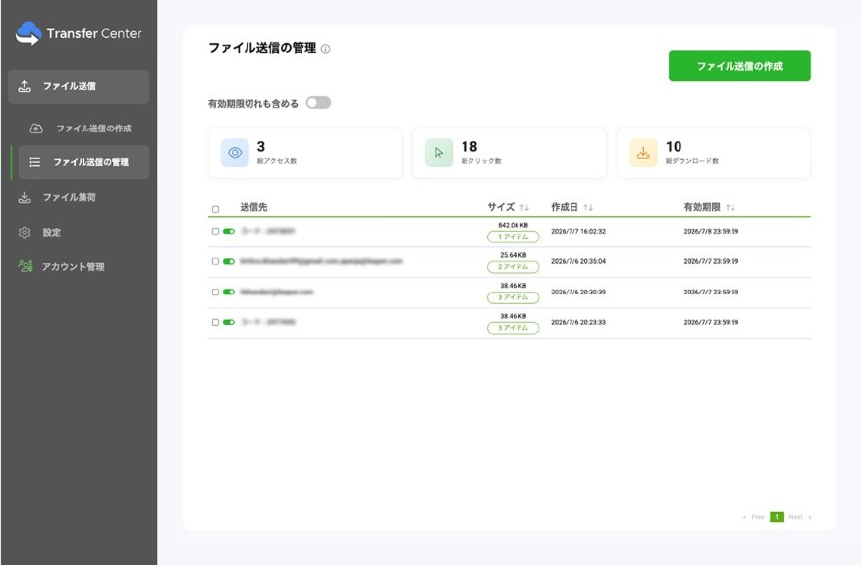Sort by 作成日 using its sort arrows
The height and width of the screenshot is (565, 861).
click(588, 208)
